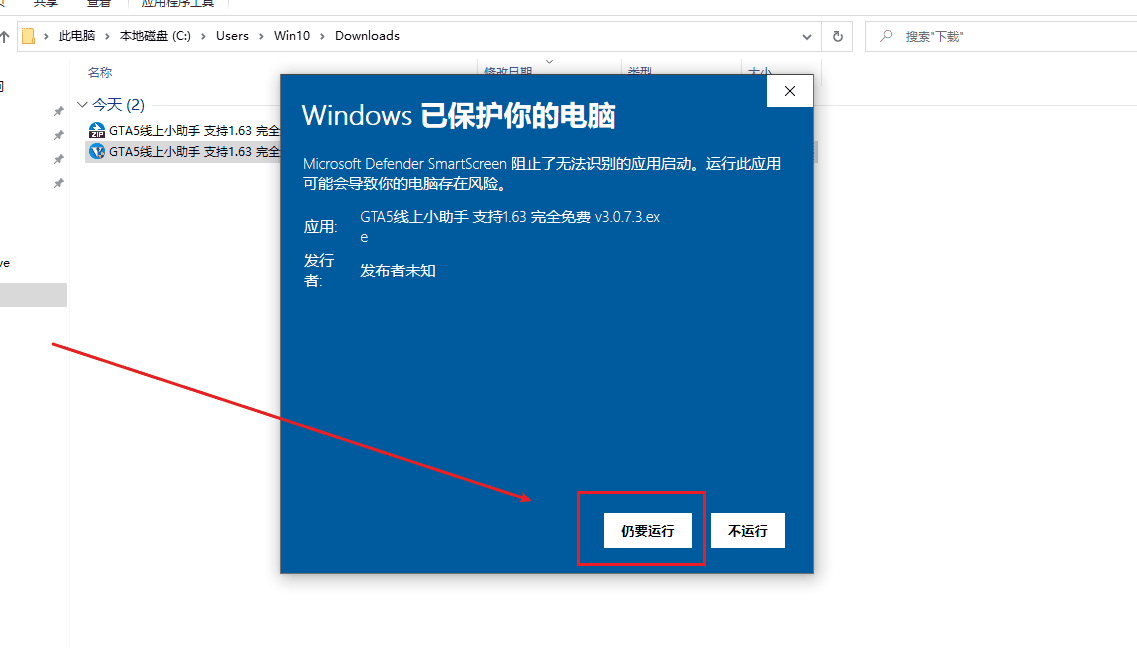Viewport: 1137px width, 648px height.
Task: Sort files by the 名称 column
Action: 100,72
